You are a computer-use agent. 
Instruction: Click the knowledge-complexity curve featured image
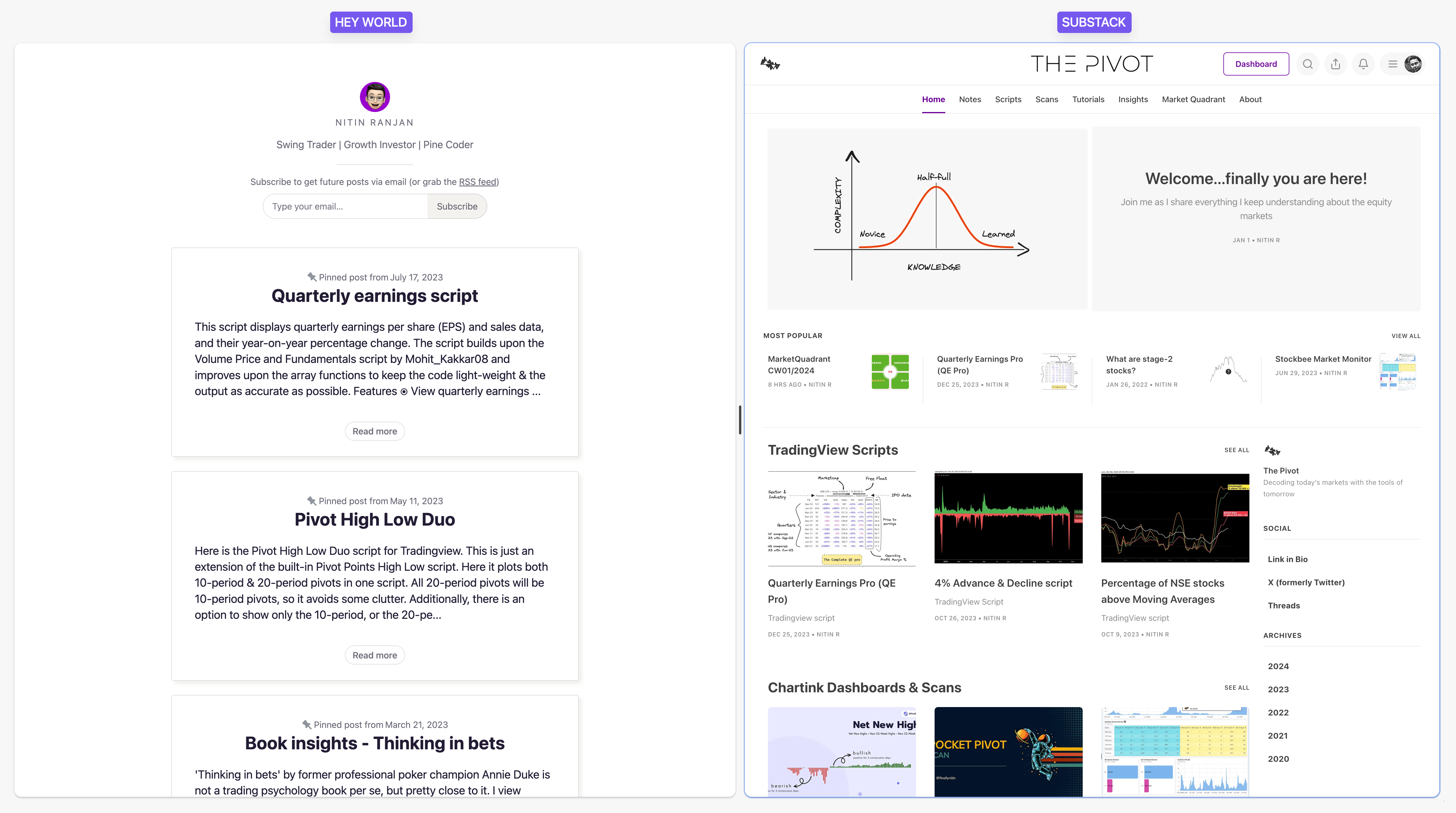(x=927, y=219)
